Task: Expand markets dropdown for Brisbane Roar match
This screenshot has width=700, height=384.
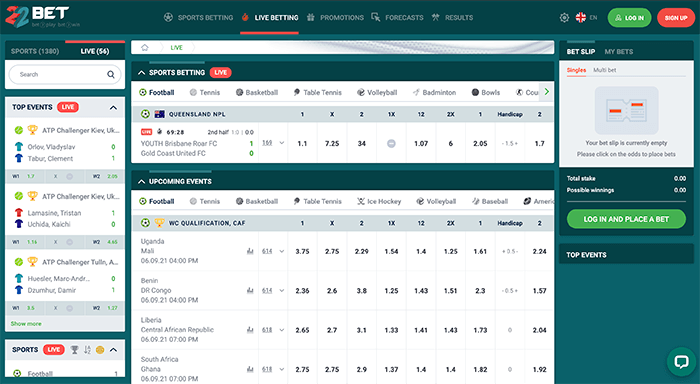Action: coord(282,143)
